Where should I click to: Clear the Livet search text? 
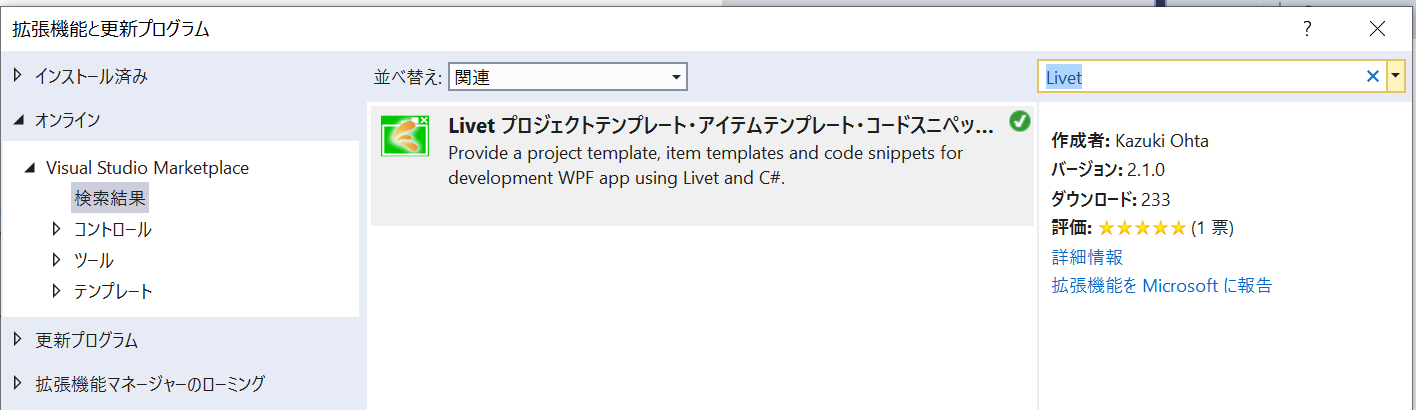[1373, 77]
